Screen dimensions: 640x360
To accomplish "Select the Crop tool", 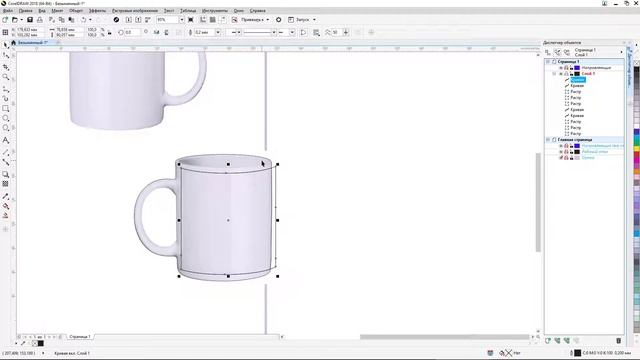I will [x=6, y=67].
